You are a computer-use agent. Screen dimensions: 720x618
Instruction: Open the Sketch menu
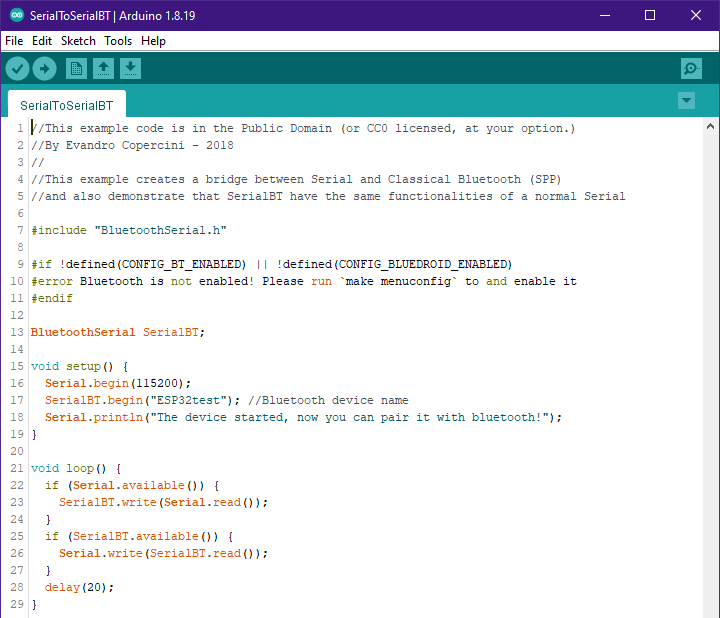pos(78,41)
